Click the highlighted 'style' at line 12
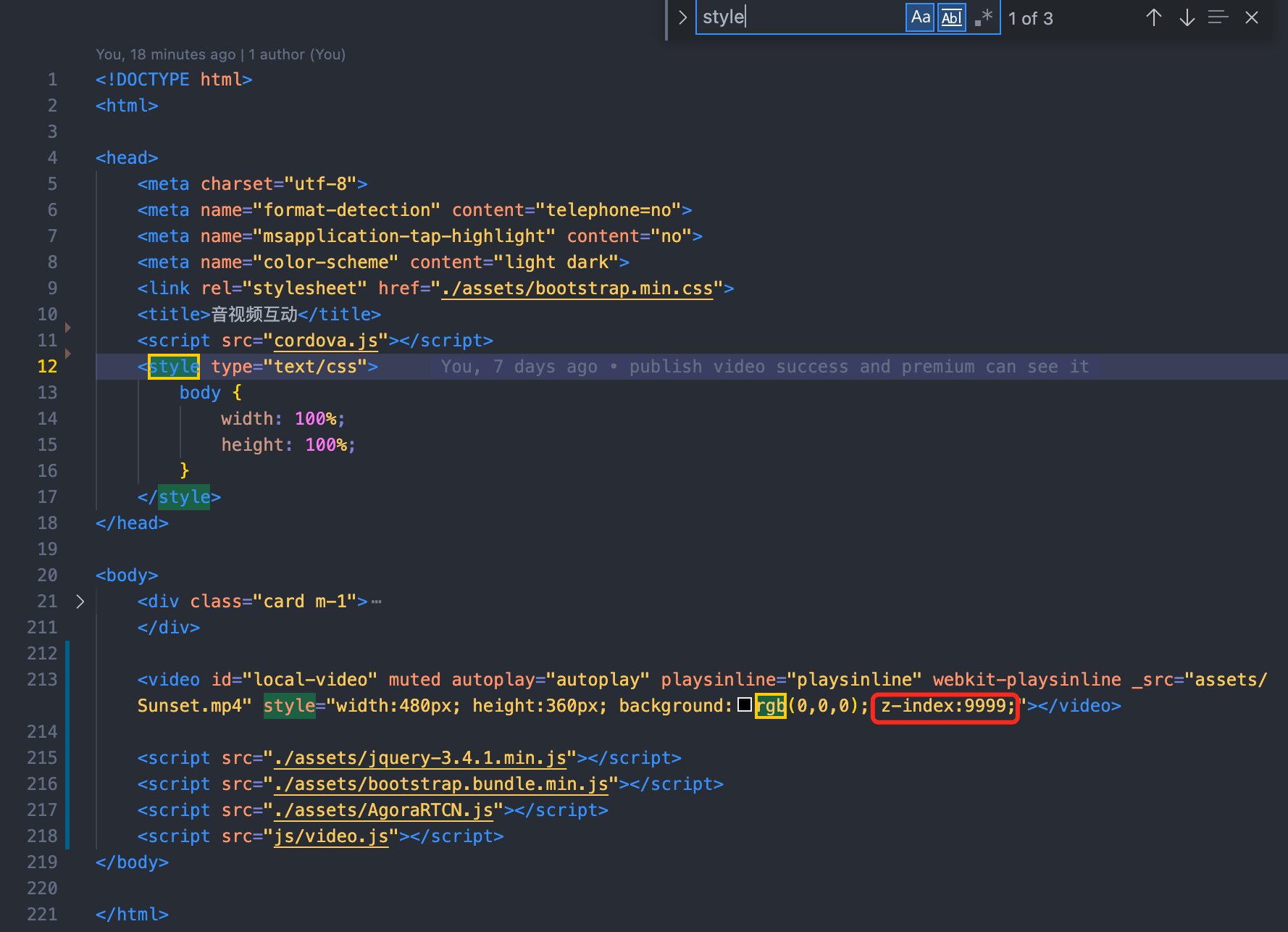Image resolution: width=1288 pixels, height=932 pixels. pos(174,367)
